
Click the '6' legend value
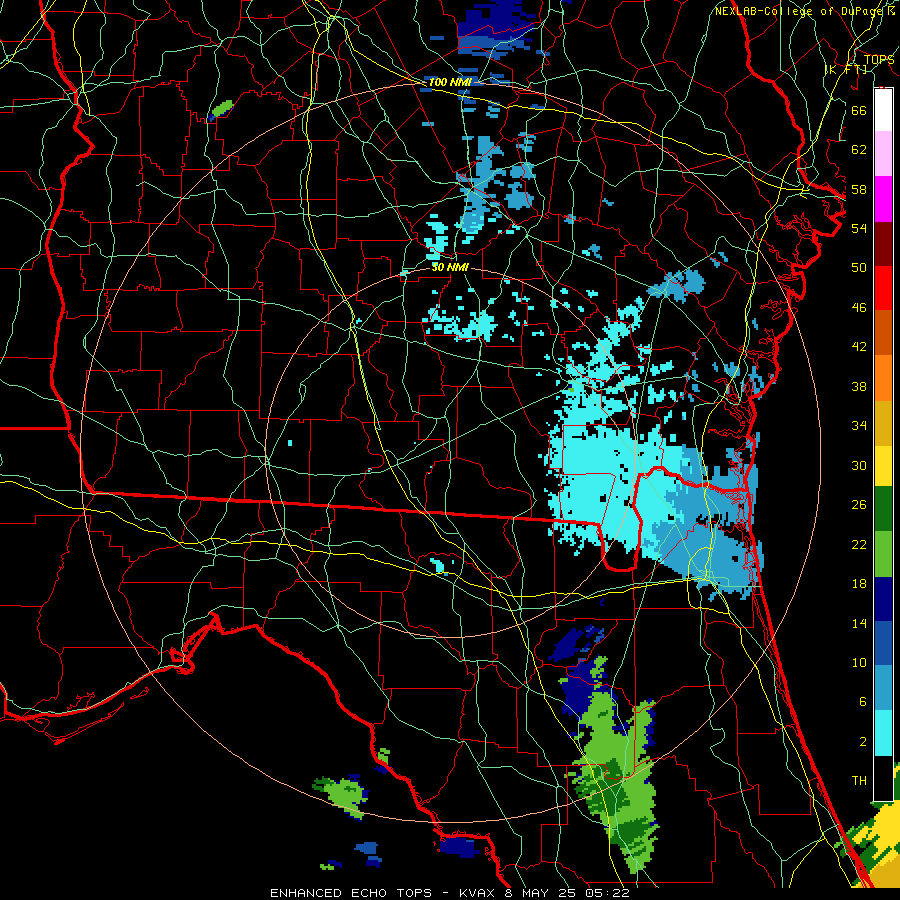(862, 702)
